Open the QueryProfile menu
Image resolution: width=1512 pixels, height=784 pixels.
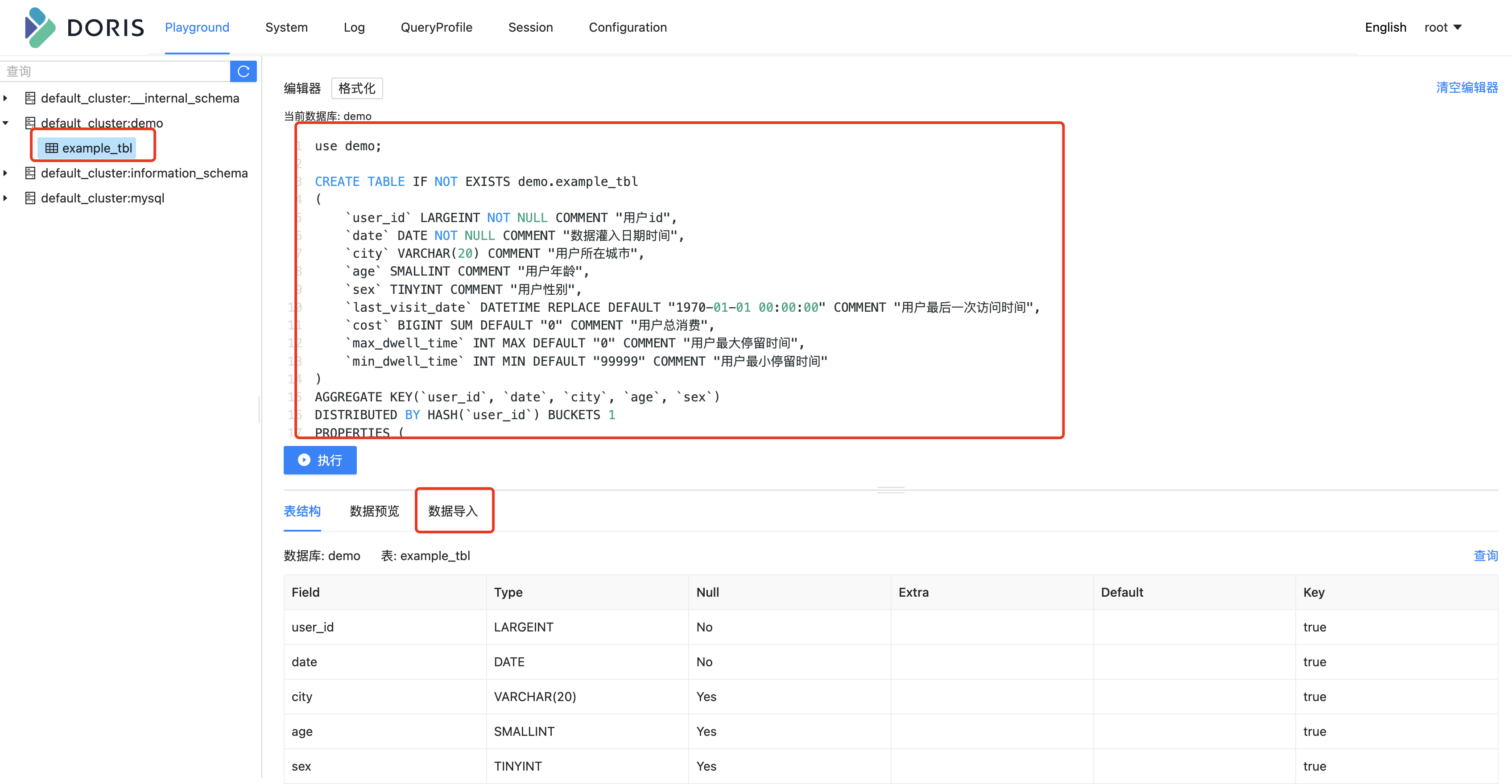[x=436, y=28]
